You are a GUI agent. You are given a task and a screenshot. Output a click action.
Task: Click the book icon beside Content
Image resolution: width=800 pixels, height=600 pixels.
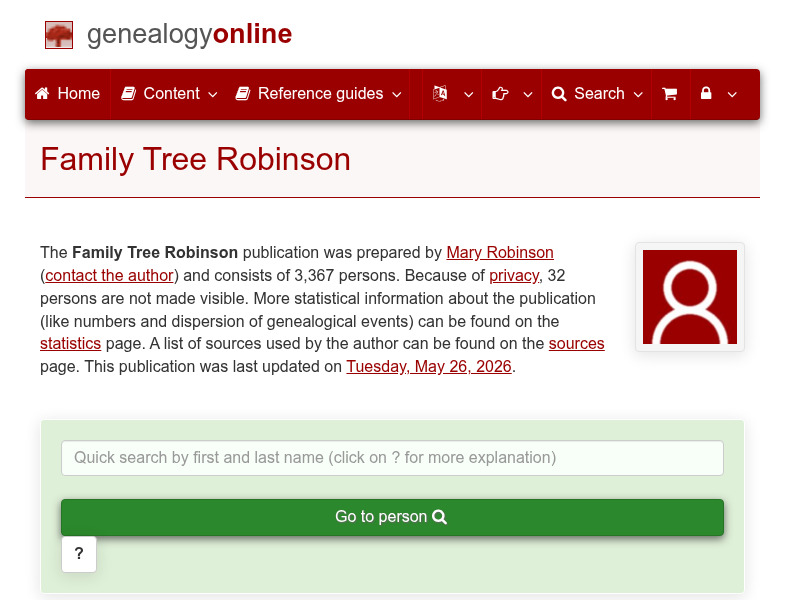(x=128, y=94)
